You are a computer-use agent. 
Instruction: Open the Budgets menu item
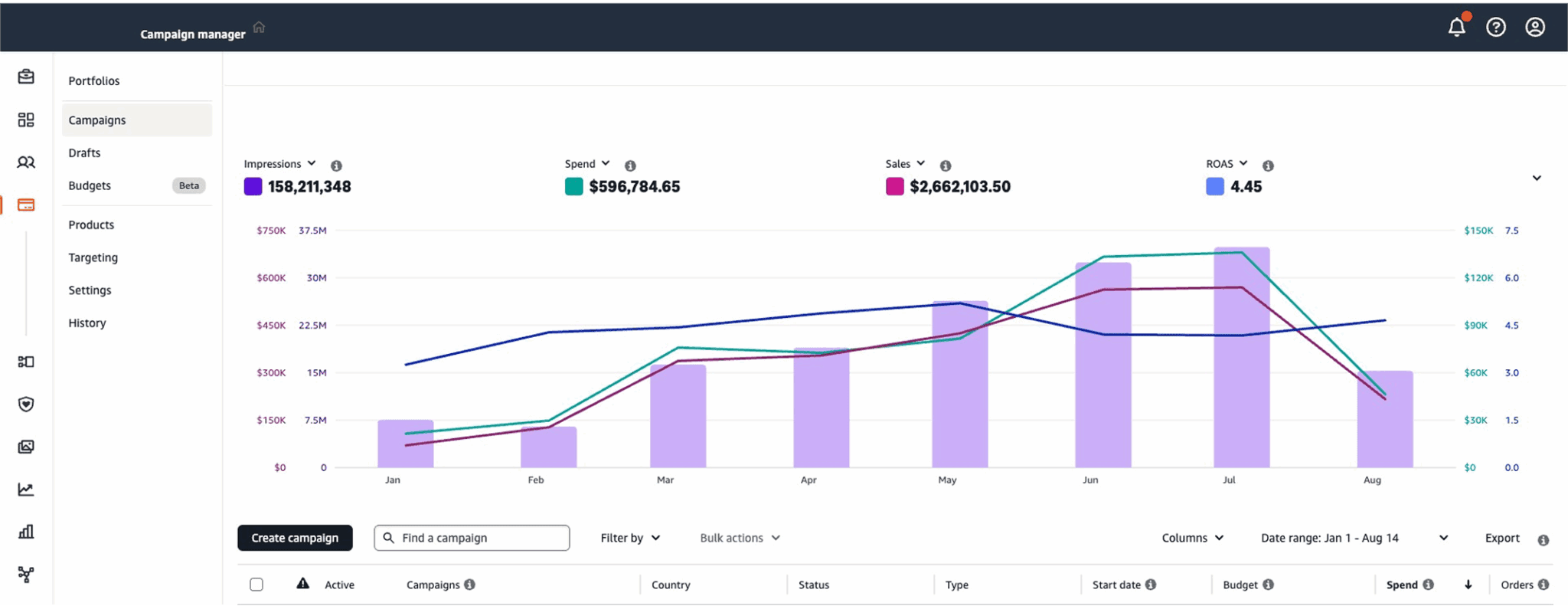pos(90,185)
